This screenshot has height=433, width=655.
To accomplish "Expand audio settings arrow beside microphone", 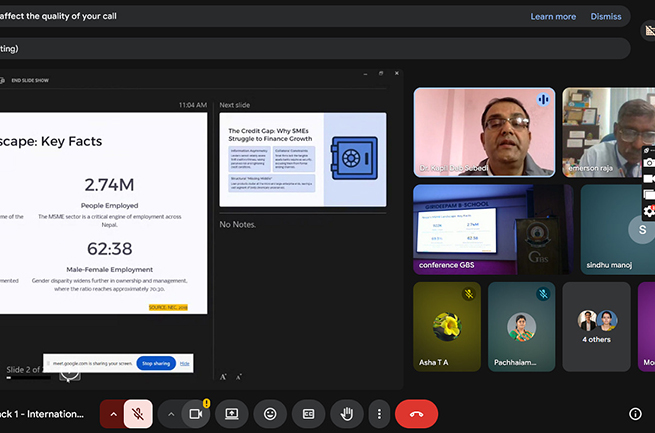I will [x=113, y=413].
